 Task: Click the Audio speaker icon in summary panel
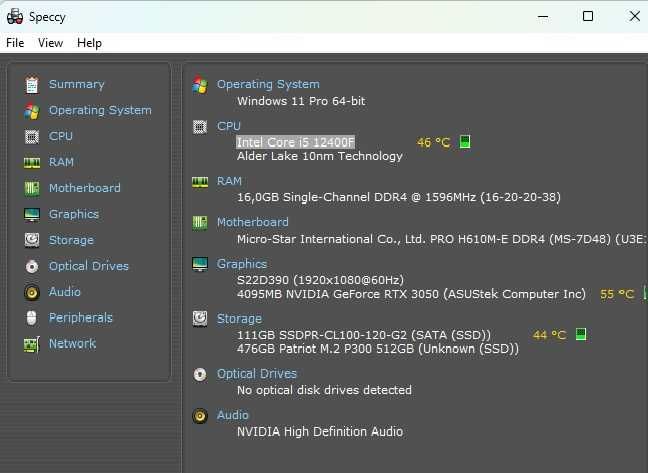point(200,416)
